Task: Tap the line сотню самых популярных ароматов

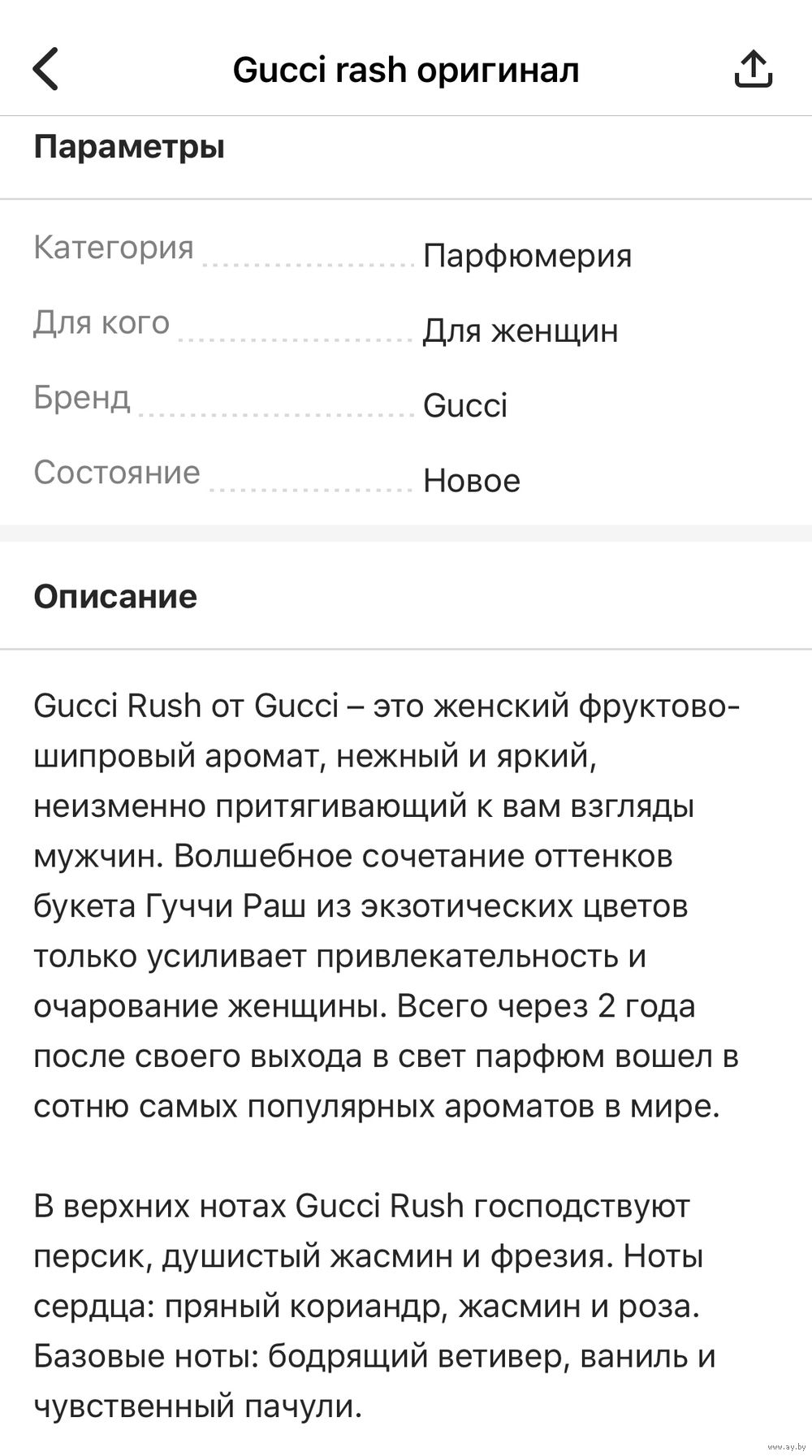Action: [x=377, y=1106]
